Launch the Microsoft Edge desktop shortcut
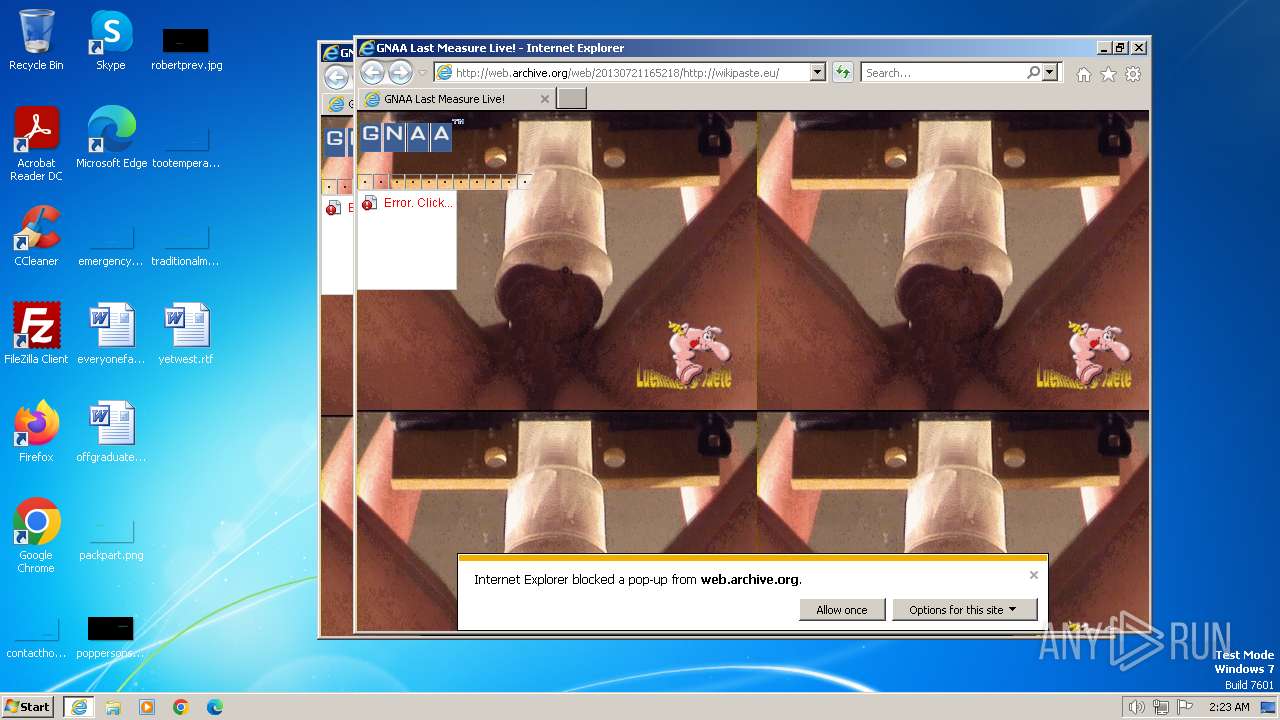 coord(111,137)
